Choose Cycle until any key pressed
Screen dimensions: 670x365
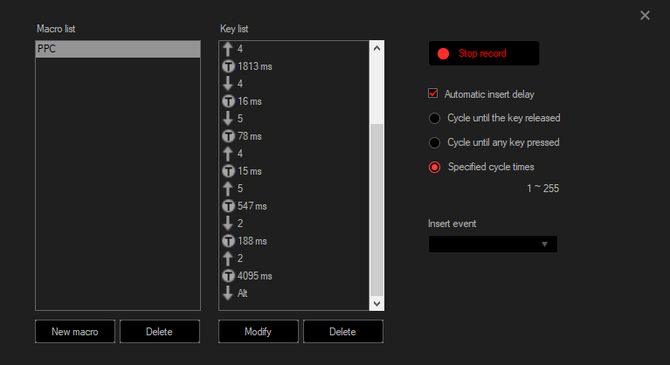[435, 143]
